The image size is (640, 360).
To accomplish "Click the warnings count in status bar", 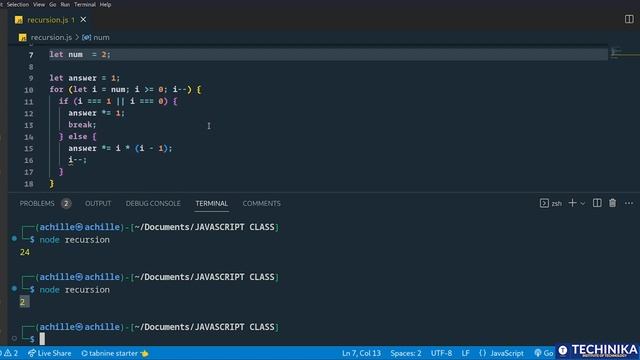I will (11, 353).
